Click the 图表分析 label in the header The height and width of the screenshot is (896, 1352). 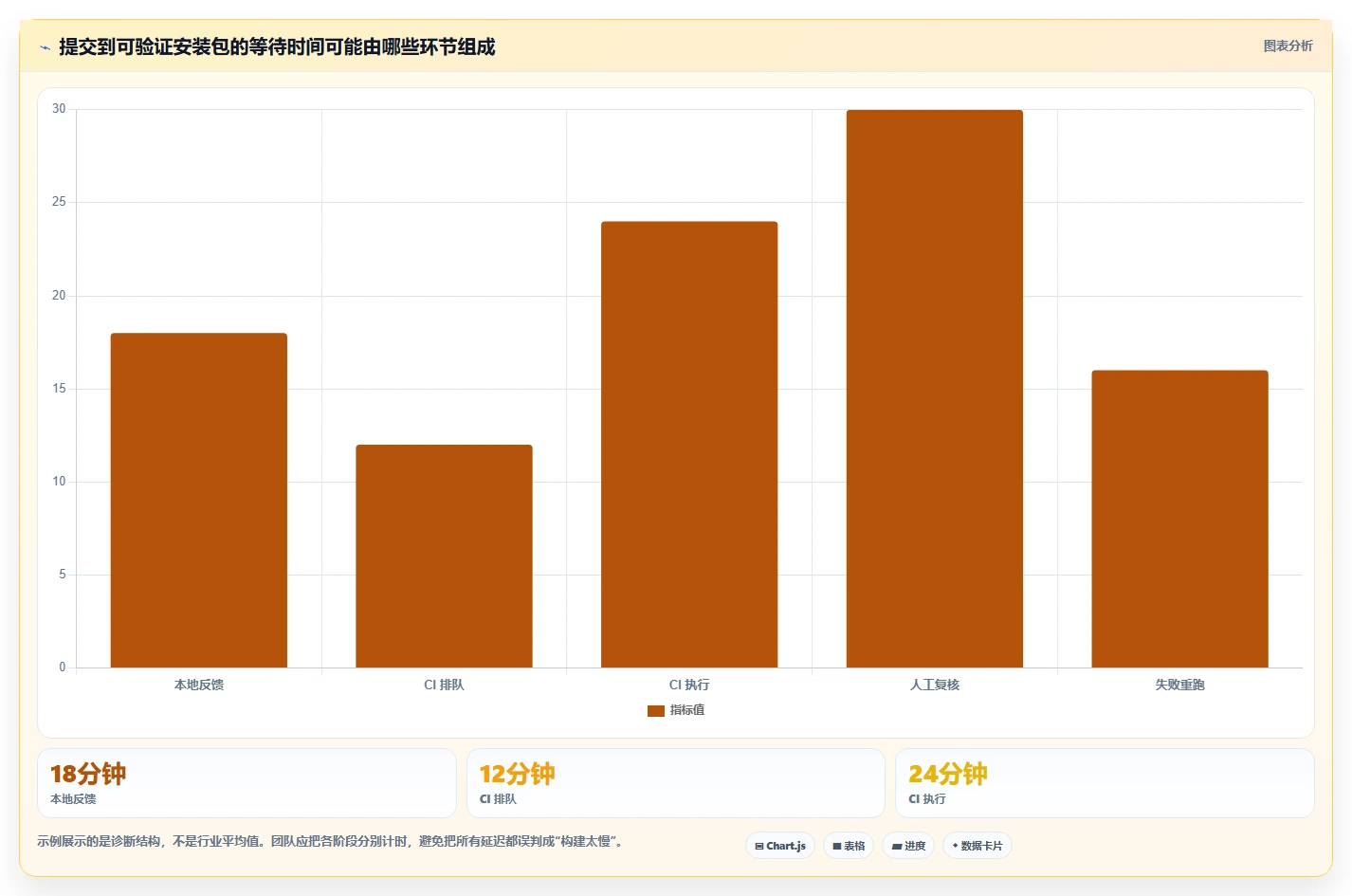tap(1288, 46)
